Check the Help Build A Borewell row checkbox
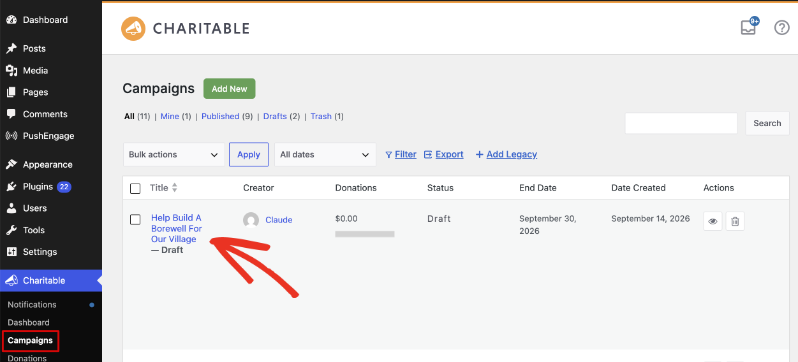The image size is (798, 362). click(135, 219)
